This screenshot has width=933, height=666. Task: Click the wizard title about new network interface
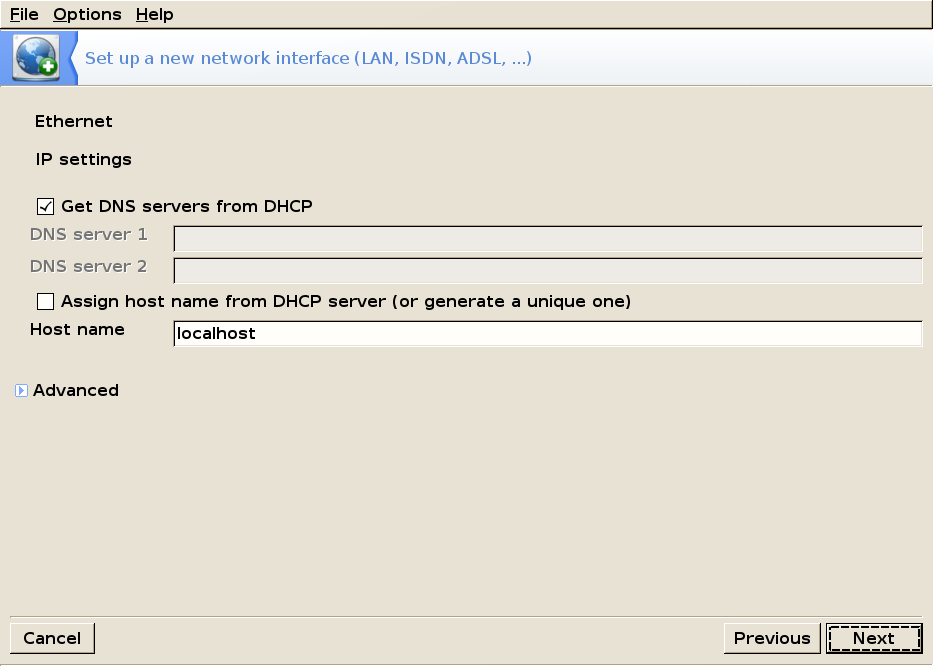[x=308, y=58]
